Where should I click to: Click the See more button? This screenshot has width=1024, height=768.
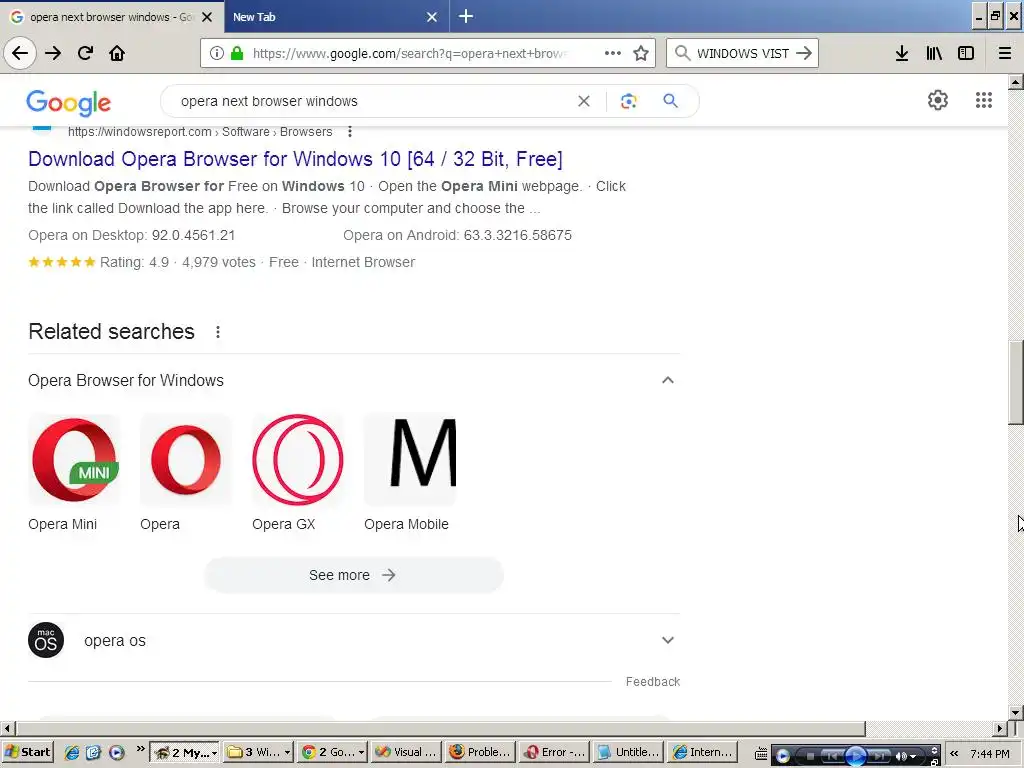click(353, 575)
